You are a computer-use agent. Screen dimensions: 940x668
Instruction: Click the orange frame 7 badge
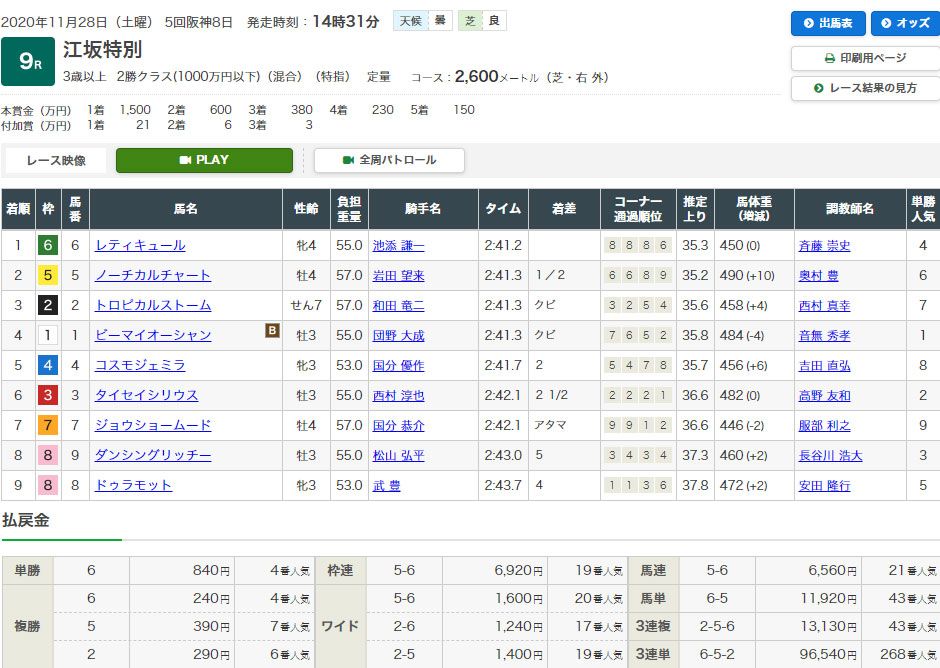[48, 425]
